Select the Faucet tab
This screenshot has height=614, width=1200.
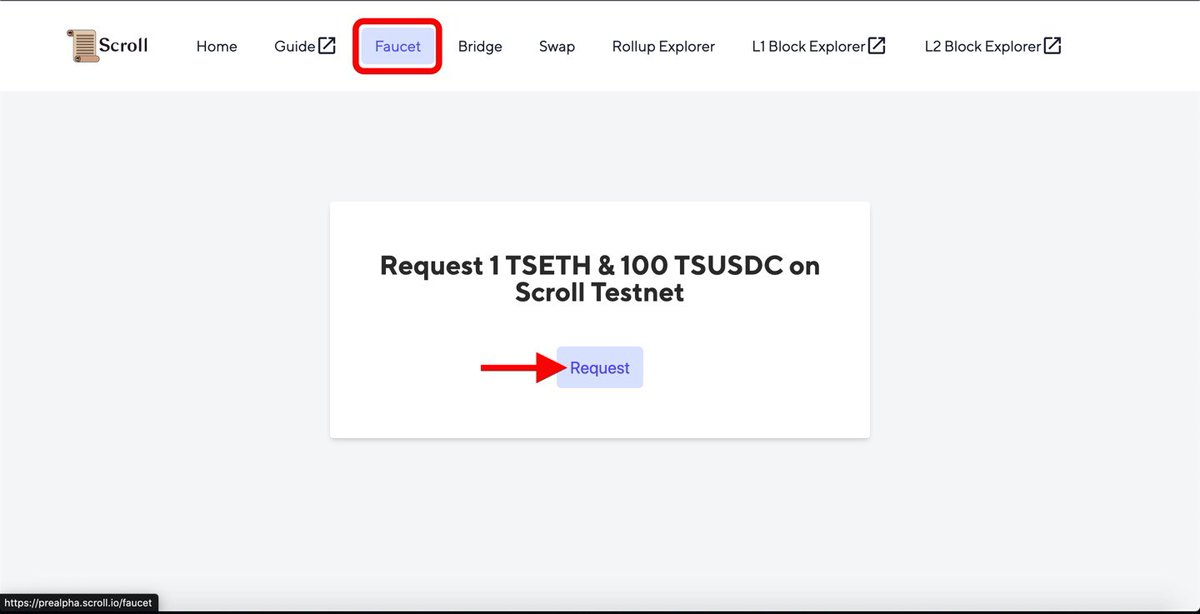[x=398, y=46]
